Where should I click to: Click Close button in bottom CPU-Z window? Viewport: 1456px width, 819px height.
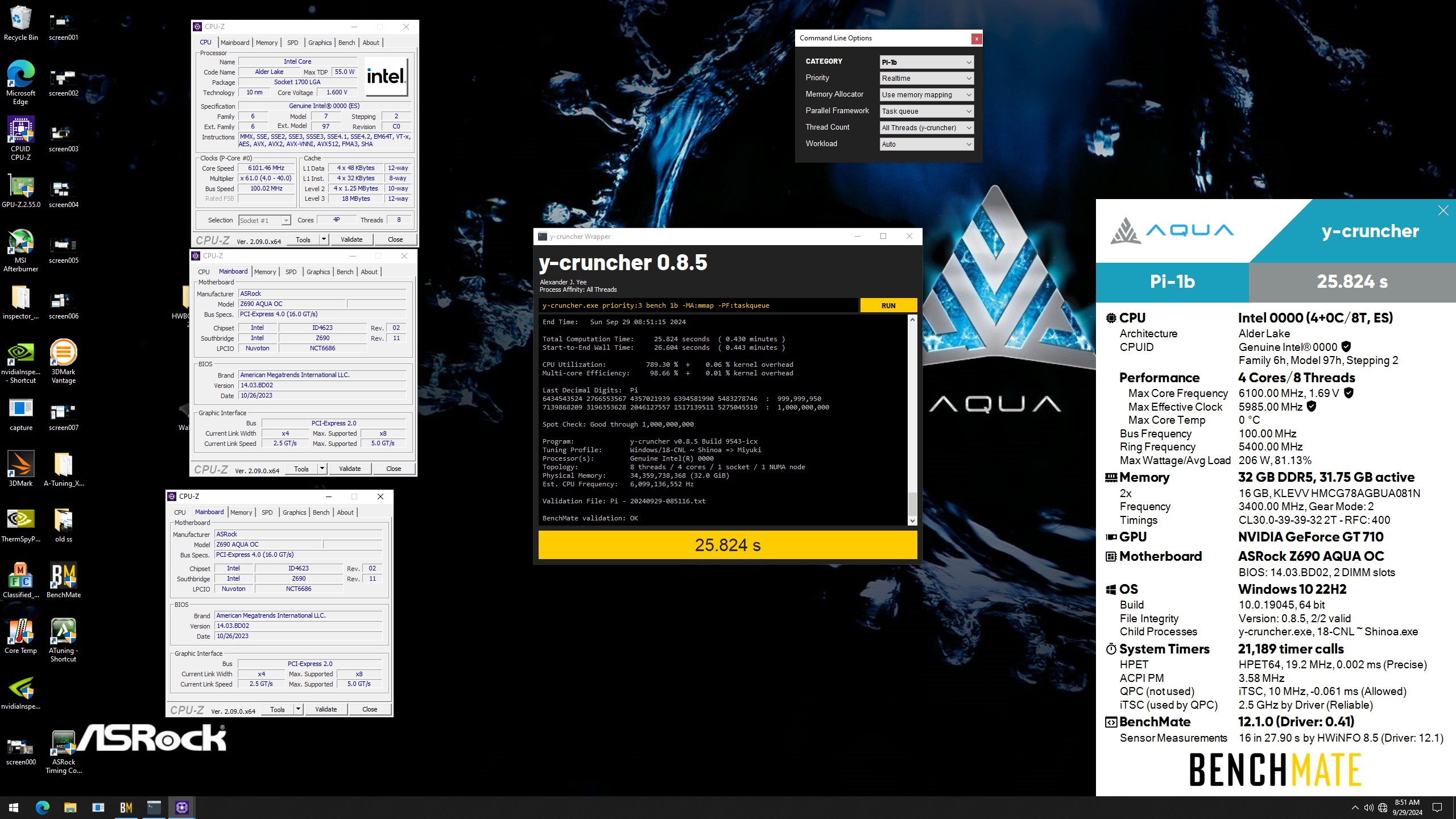[x=370, y=709]
